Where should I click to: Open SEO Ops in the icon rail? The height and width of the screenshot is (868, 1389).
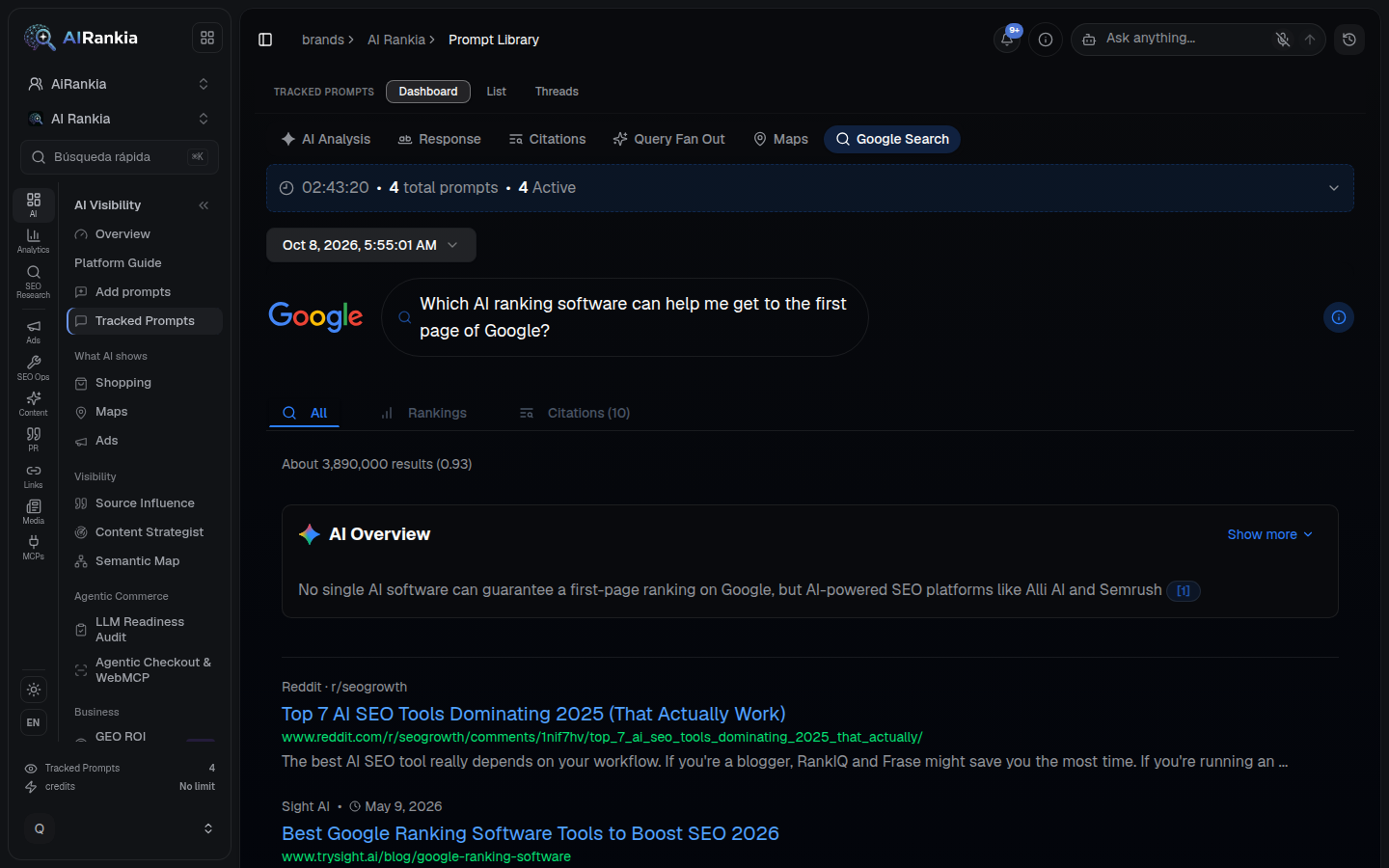click(x=33, y=368)
